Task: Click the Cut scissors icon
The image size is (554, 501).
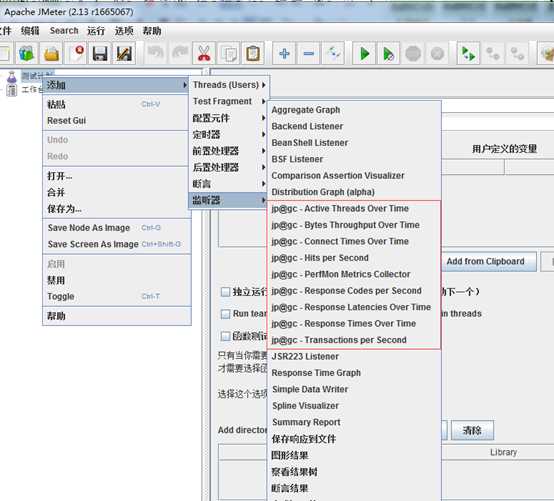Action: coord(204,54)
